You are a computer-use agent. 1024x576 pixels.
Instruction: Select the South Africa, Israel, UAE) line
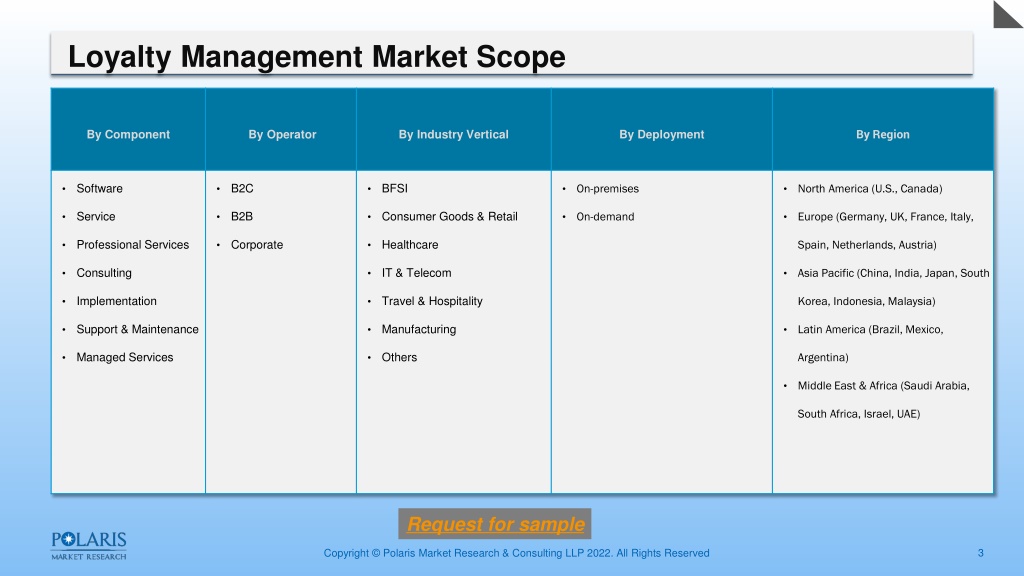[858, 413]
